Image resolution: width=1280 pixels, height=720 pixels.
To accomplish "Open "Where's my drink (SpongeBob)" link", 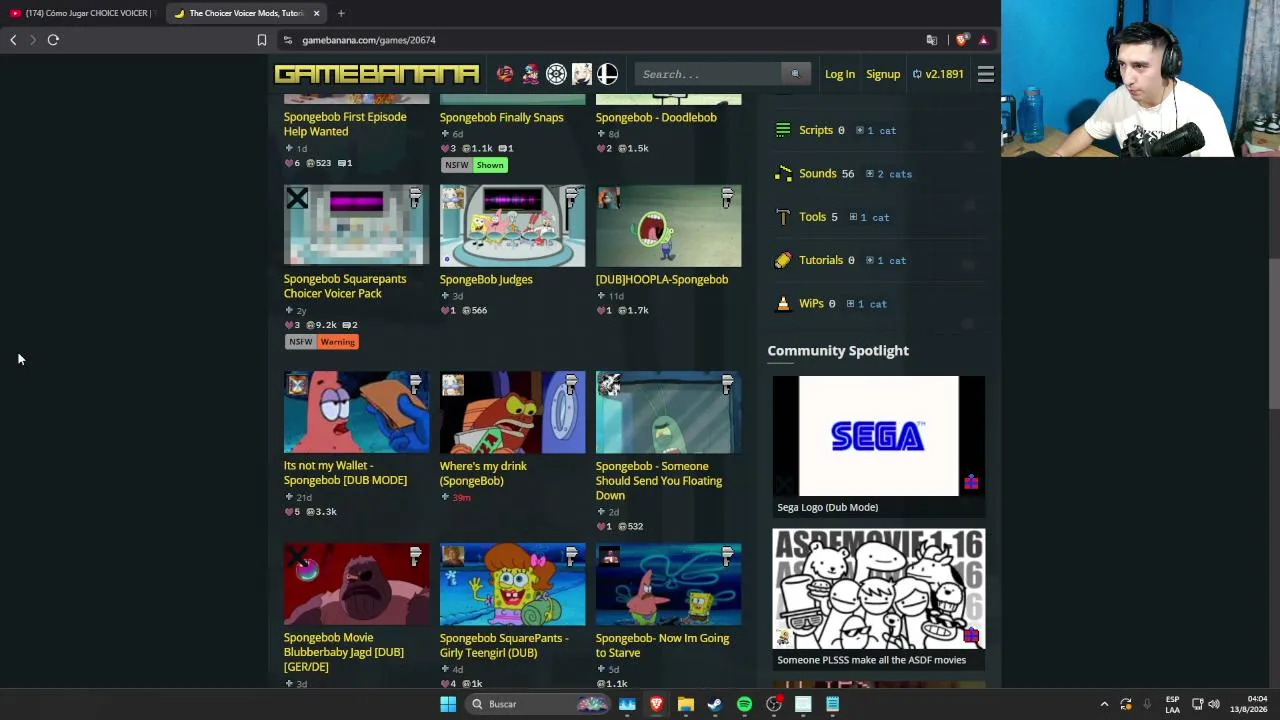I will 483,473.
